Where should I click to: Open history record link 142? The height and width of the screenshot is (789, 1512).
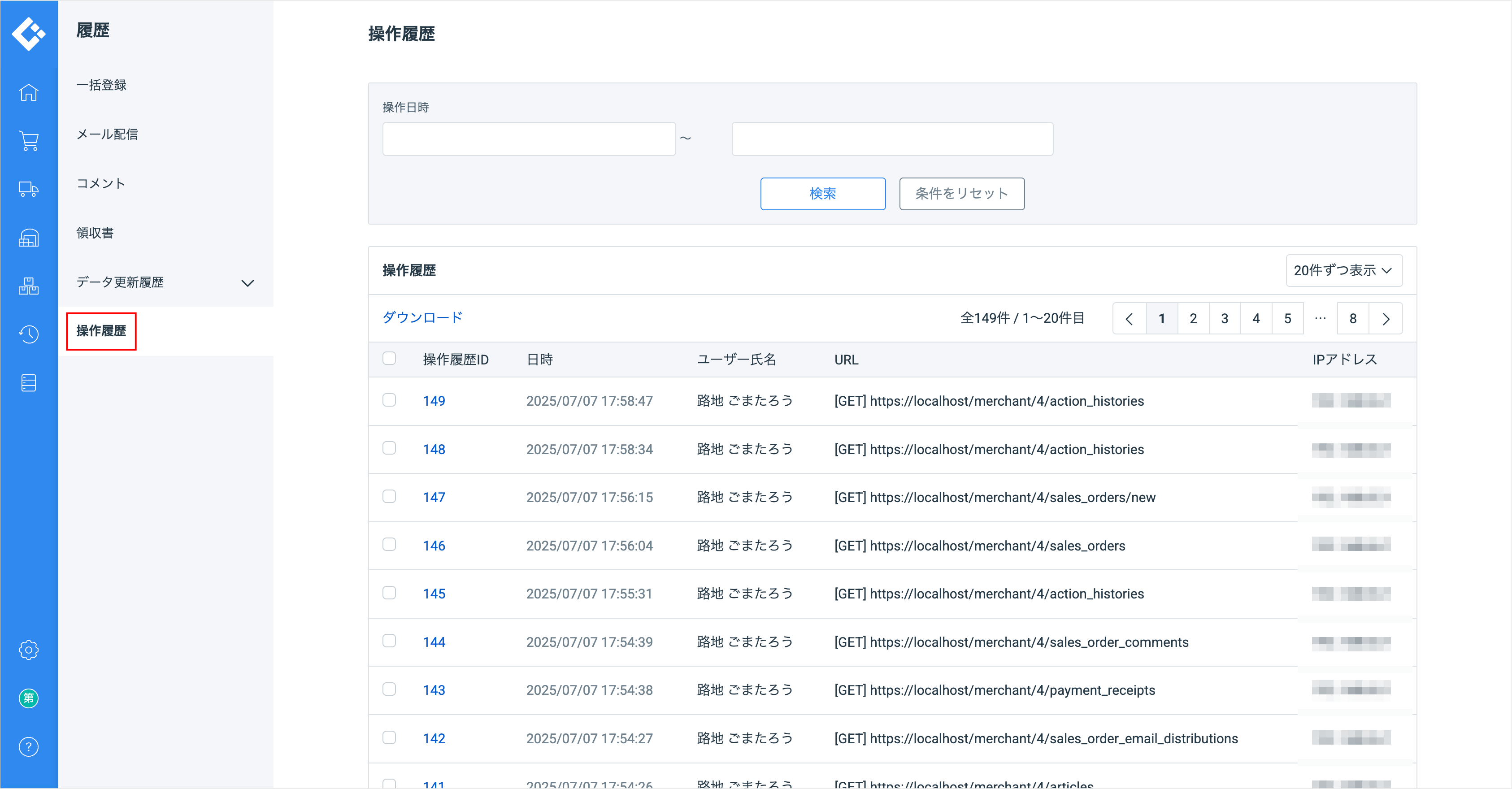pyautogui.click(x=434, y=738)
